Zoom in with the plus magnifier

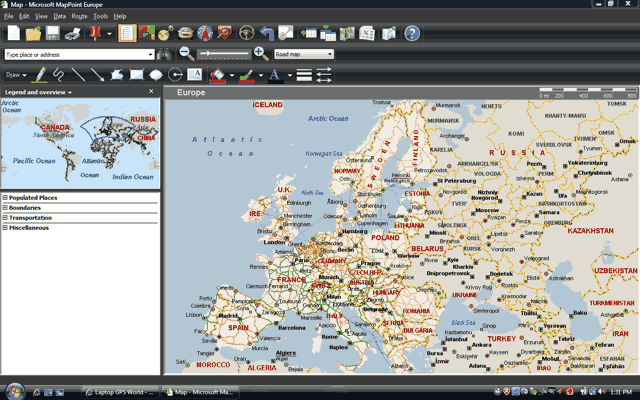click(261, 53)
